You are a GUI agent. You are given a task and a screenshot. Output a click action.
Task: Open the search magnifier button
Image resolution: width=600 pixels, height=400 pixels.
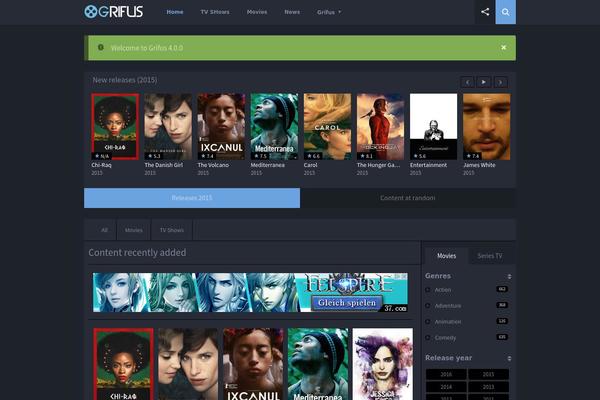tap(505, 12)
